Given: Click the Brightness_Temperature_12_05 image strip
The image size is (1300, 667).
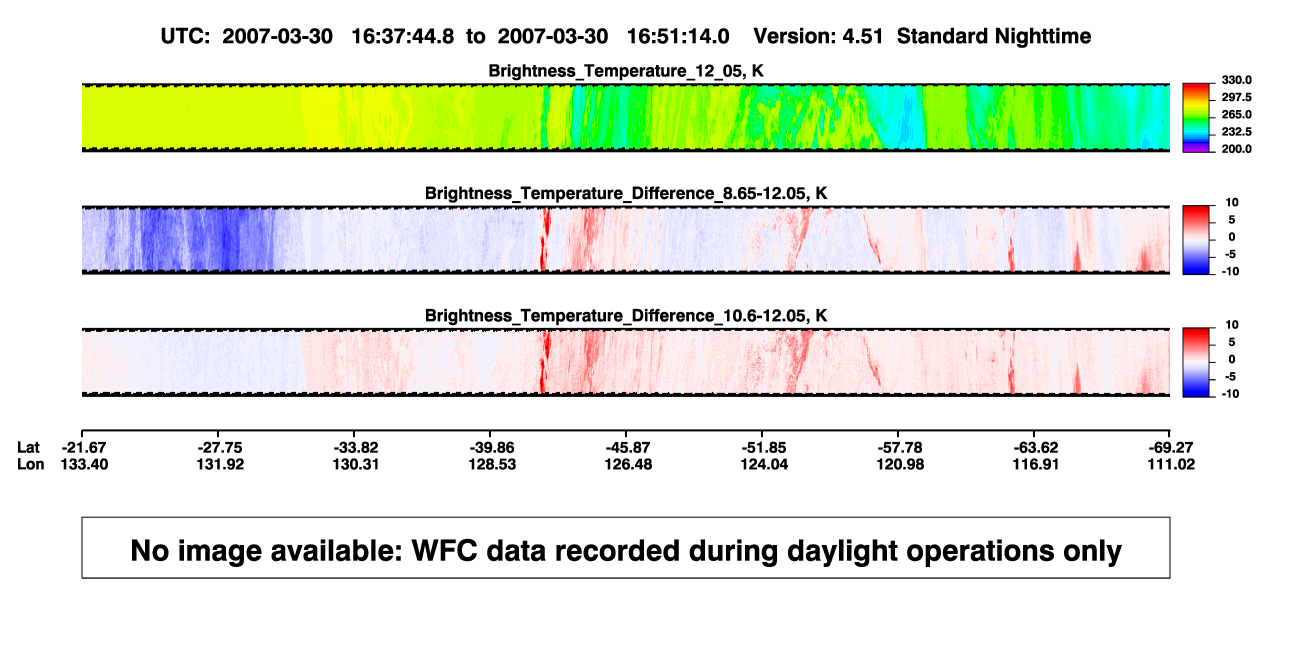Looking at the screenshot, I should coord(625,116).
